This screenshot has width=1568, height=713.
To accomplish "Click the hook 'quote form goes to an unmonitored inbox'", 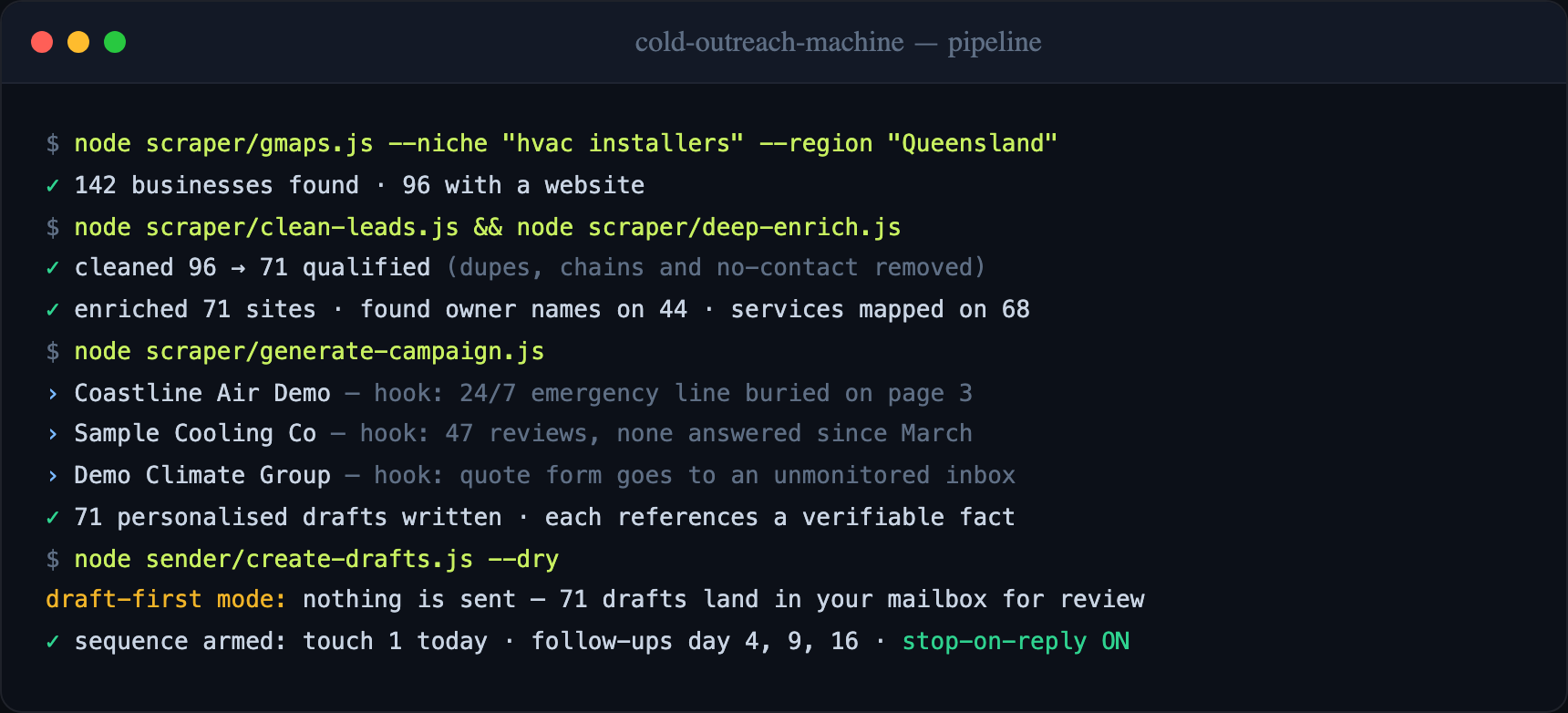I will (x=738, y=475).
